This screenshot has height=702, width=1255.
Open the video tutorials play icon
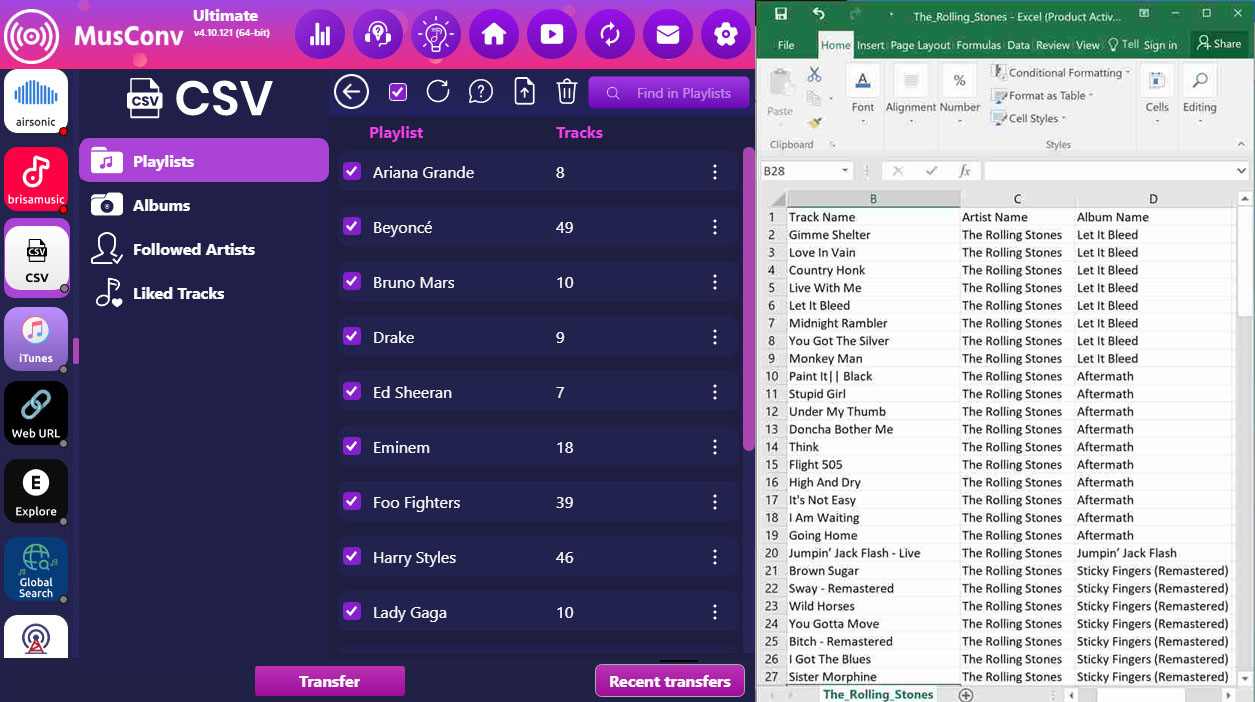click(x=552, y=35)
